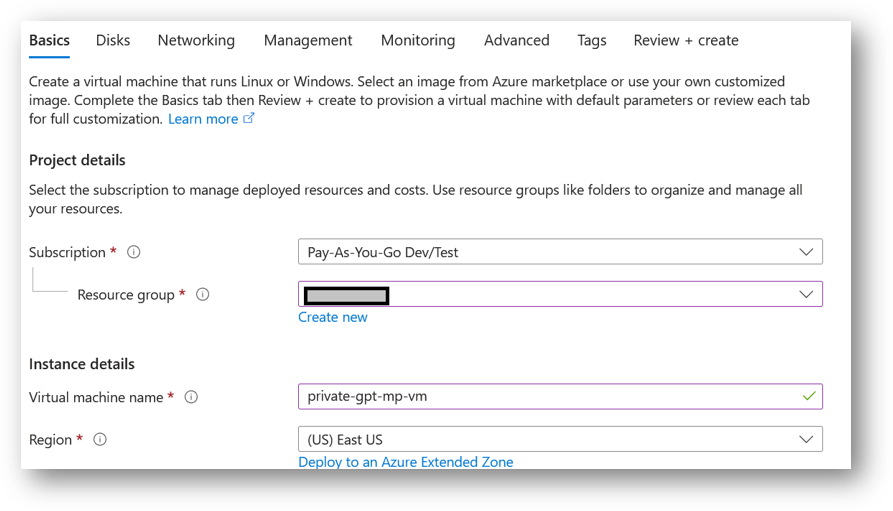Click the external link icon after Learn more
The height and width of the screenshot is (511, 893).
249,119
